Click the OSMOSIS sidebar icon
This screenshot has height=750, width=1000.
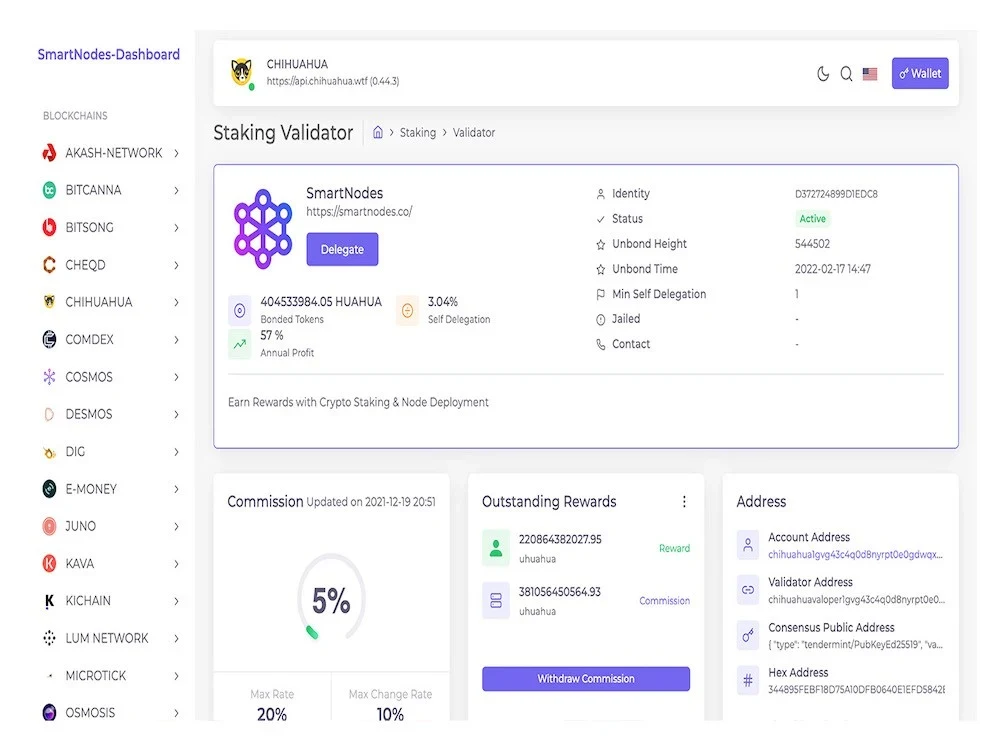pyautogui.click(x=49, y=712)
